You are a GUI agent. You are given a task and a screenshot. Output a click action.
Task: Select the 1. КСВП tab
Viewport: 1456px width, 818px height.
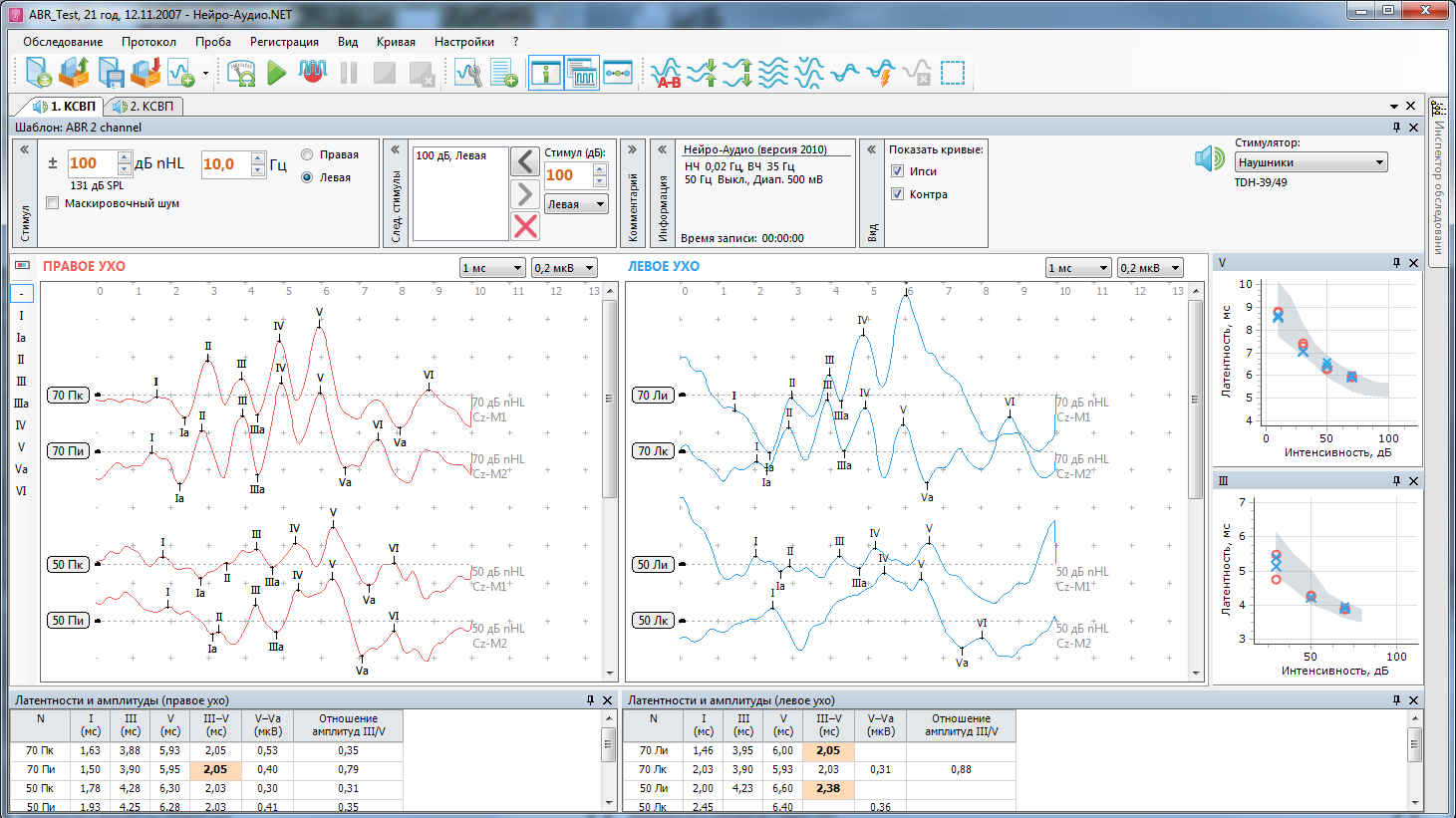[x=65, y=106]
